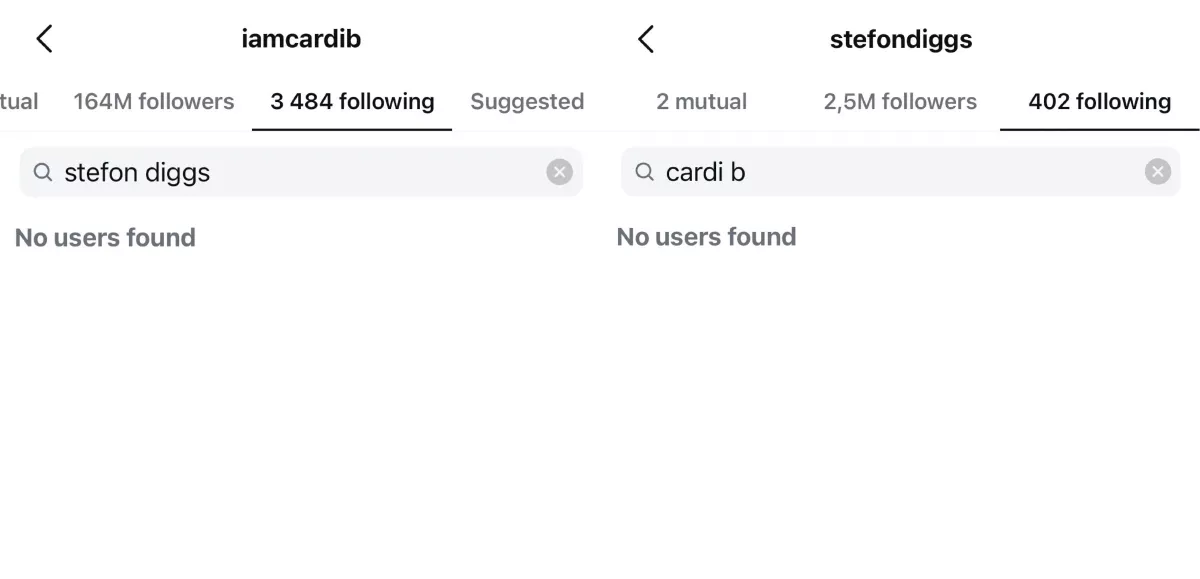Viewport: 1200px width, 579px height.
Task: Click the partially visible mutual tab on the left
Action: (x=19, y=101)
